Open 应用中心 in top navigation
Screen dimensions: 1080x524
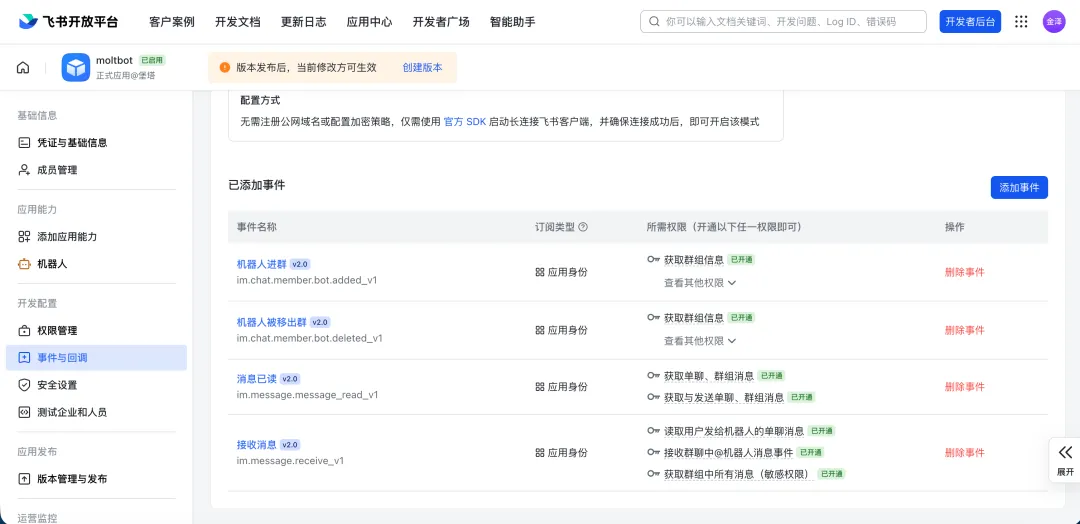point(370,21)
